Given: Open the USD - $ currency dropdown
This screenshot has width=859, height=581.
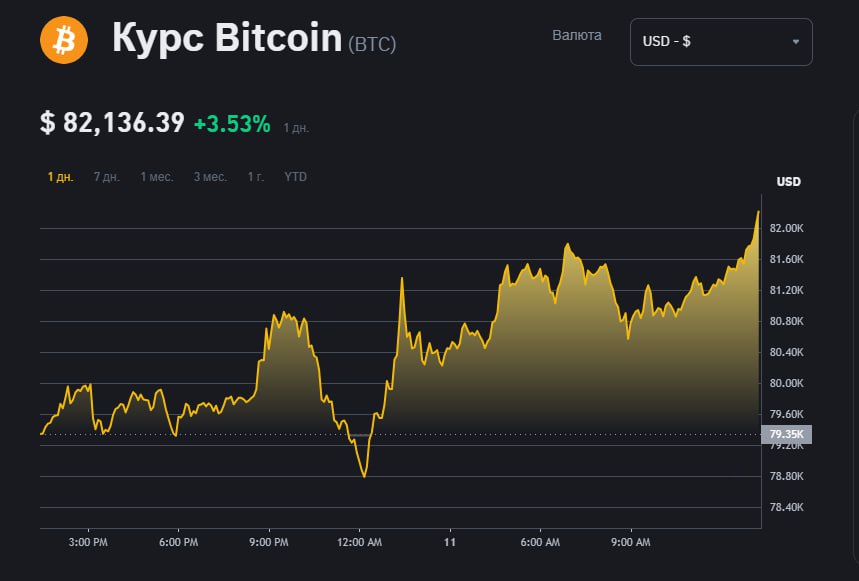Looking at the screenshot, I should [x=721, y=42].
